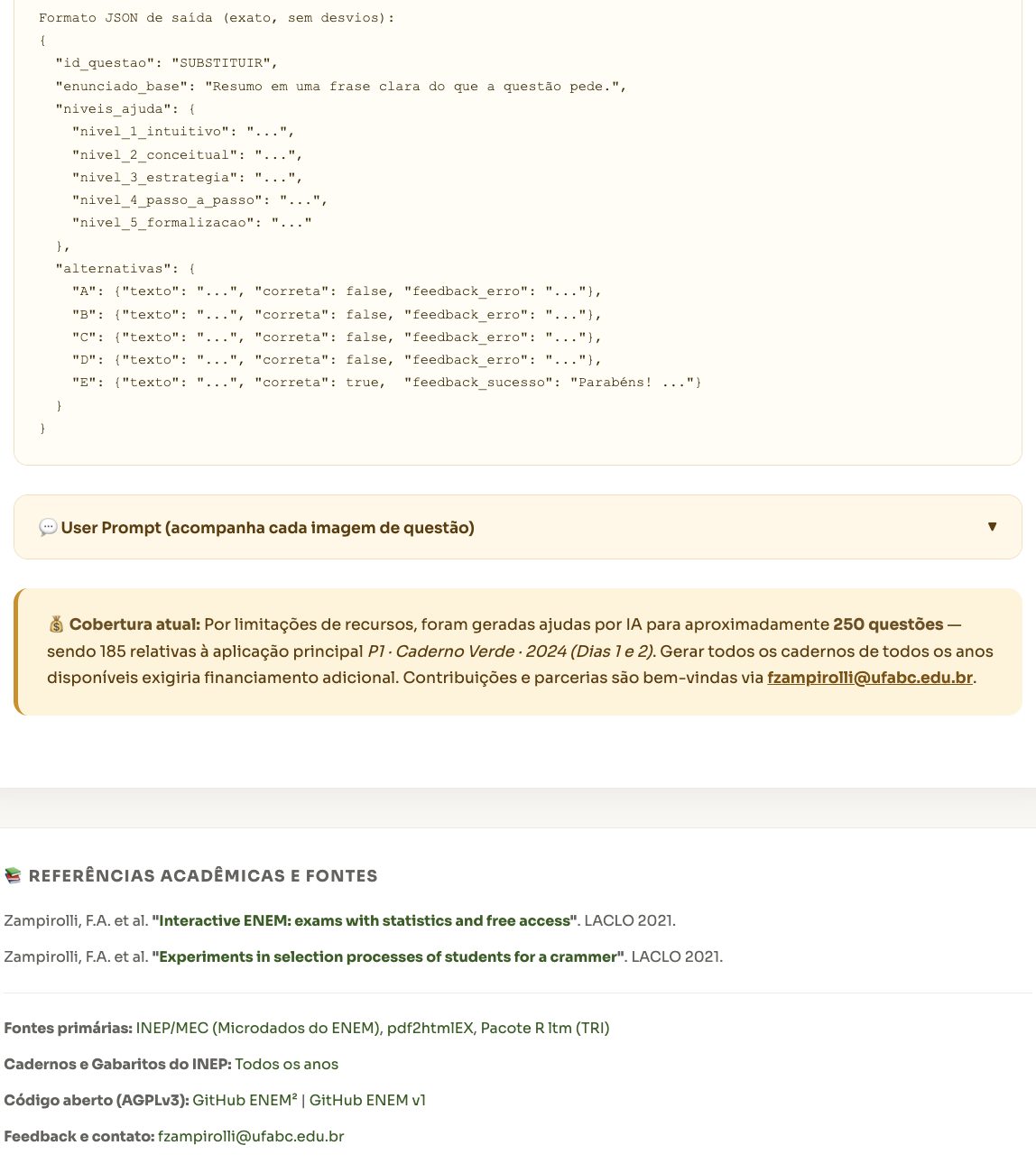
Task: Open the pdf2htmlEX source link
Action: point(430,1028)
